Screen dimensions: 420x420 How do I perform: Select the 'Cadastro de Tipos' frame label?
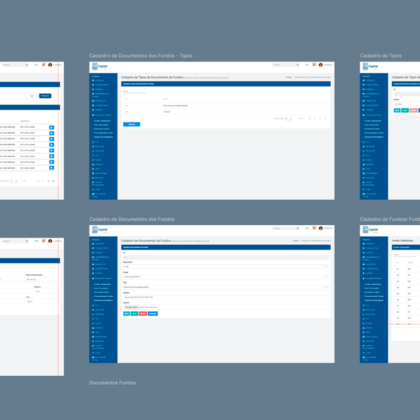(381, 56)
